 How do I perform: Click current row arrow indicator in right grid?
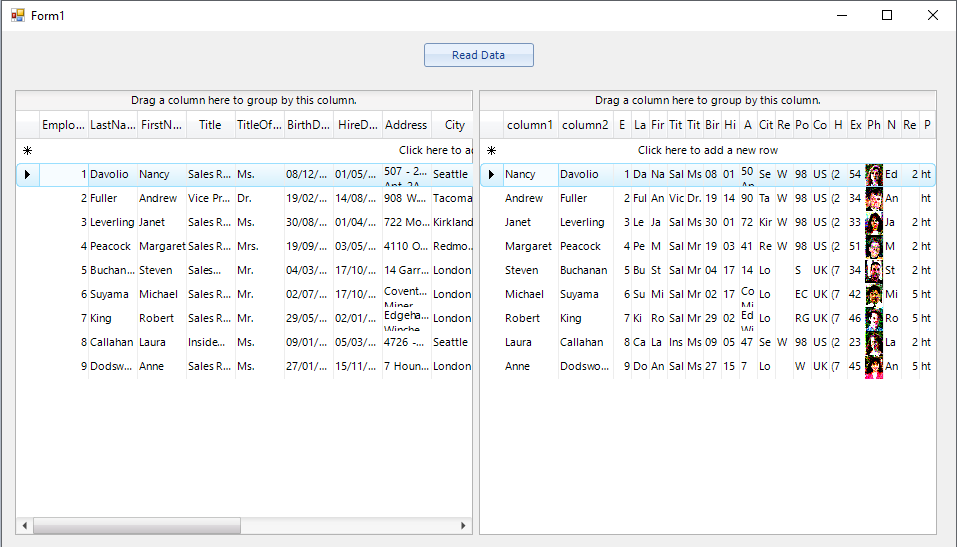pyautogui.click(x=491, y=174)
